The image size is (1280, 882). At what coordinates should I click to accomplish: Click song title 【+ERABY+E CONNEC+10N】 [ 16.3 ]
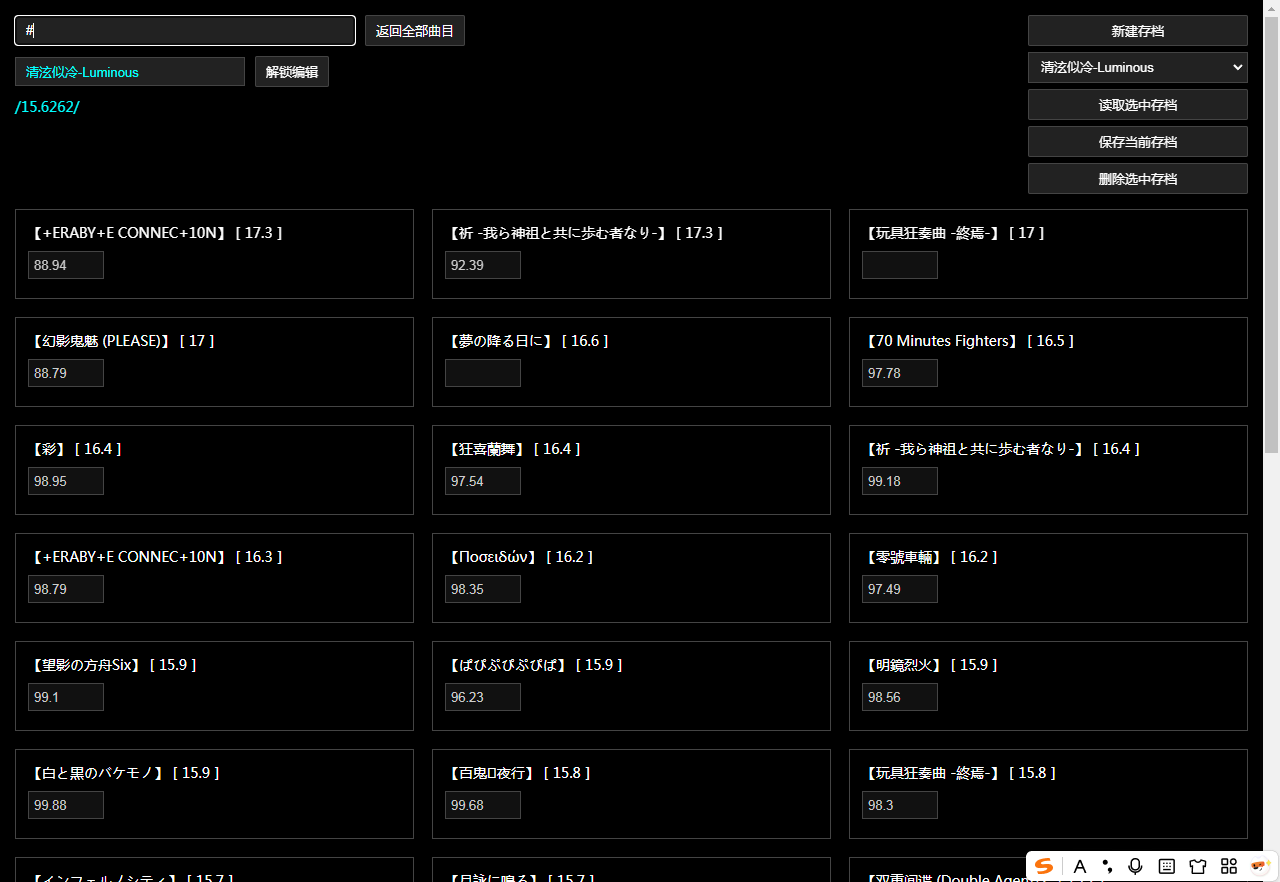click(155, 557)
